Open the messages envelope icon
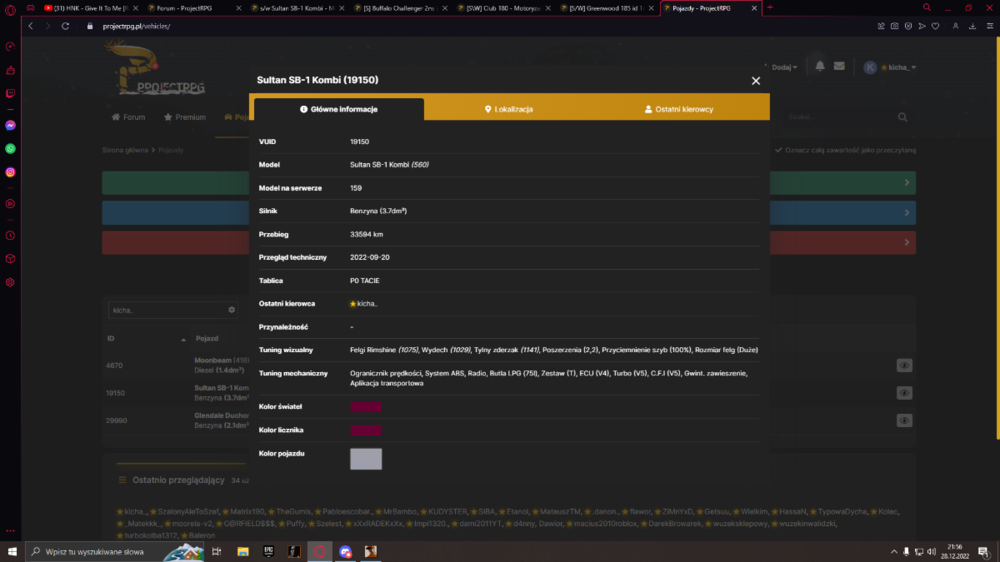1000x562 pixels. point(839,66)
